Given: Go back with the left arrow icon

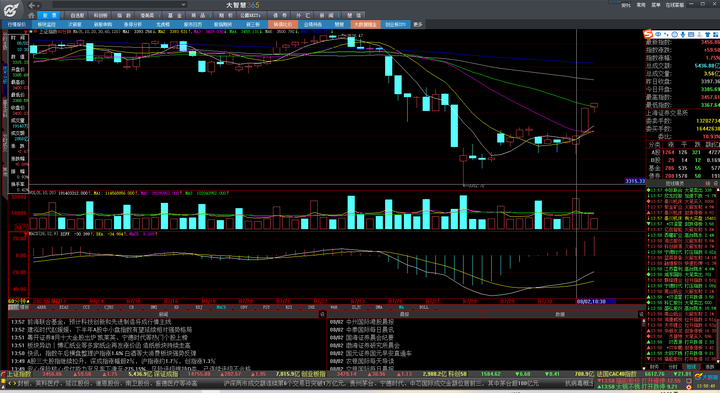Looking at the screenshot, I should (x=32, y=5).
